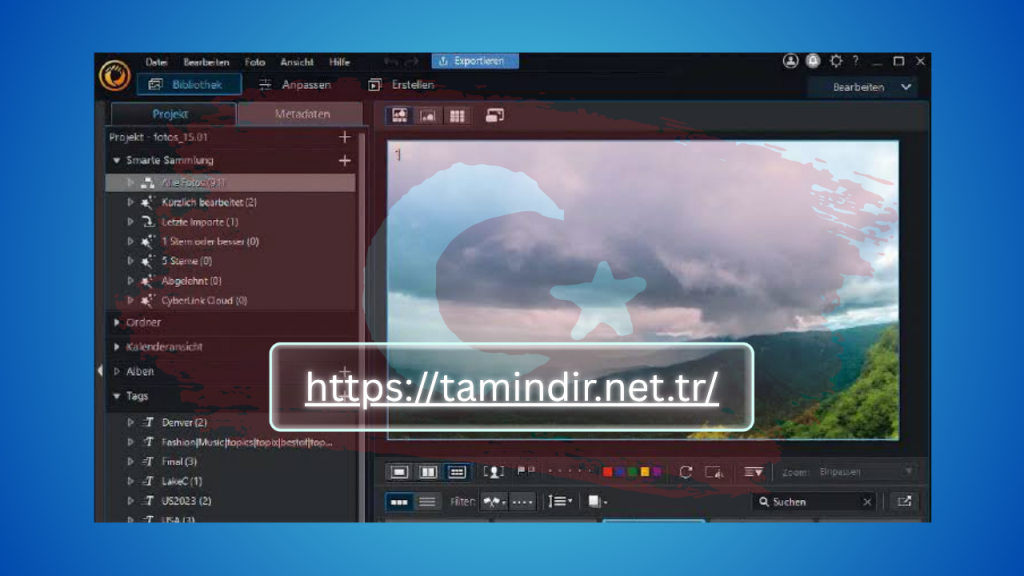The image size is (1024, 576).
Task: Click the Exportieren button
Action: click(475, 61)
